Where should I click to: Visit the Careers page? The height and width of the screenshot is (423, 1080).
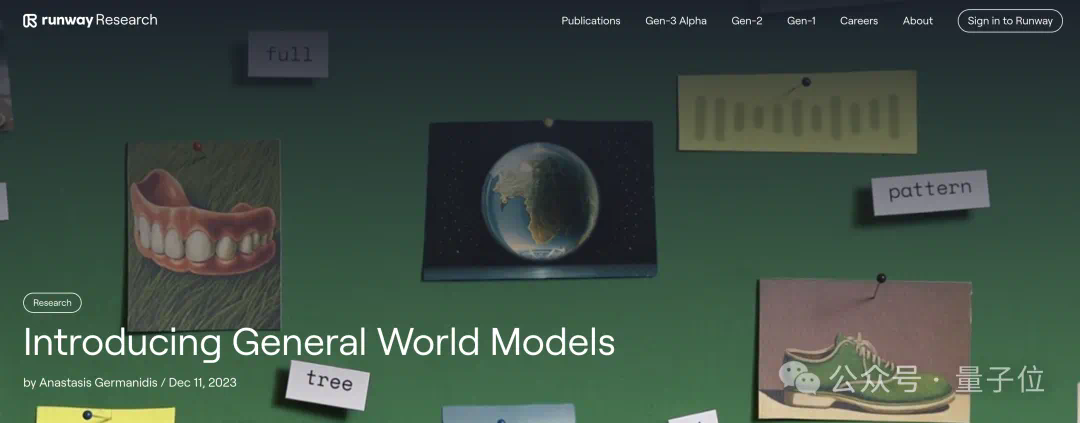coord(859,21)
